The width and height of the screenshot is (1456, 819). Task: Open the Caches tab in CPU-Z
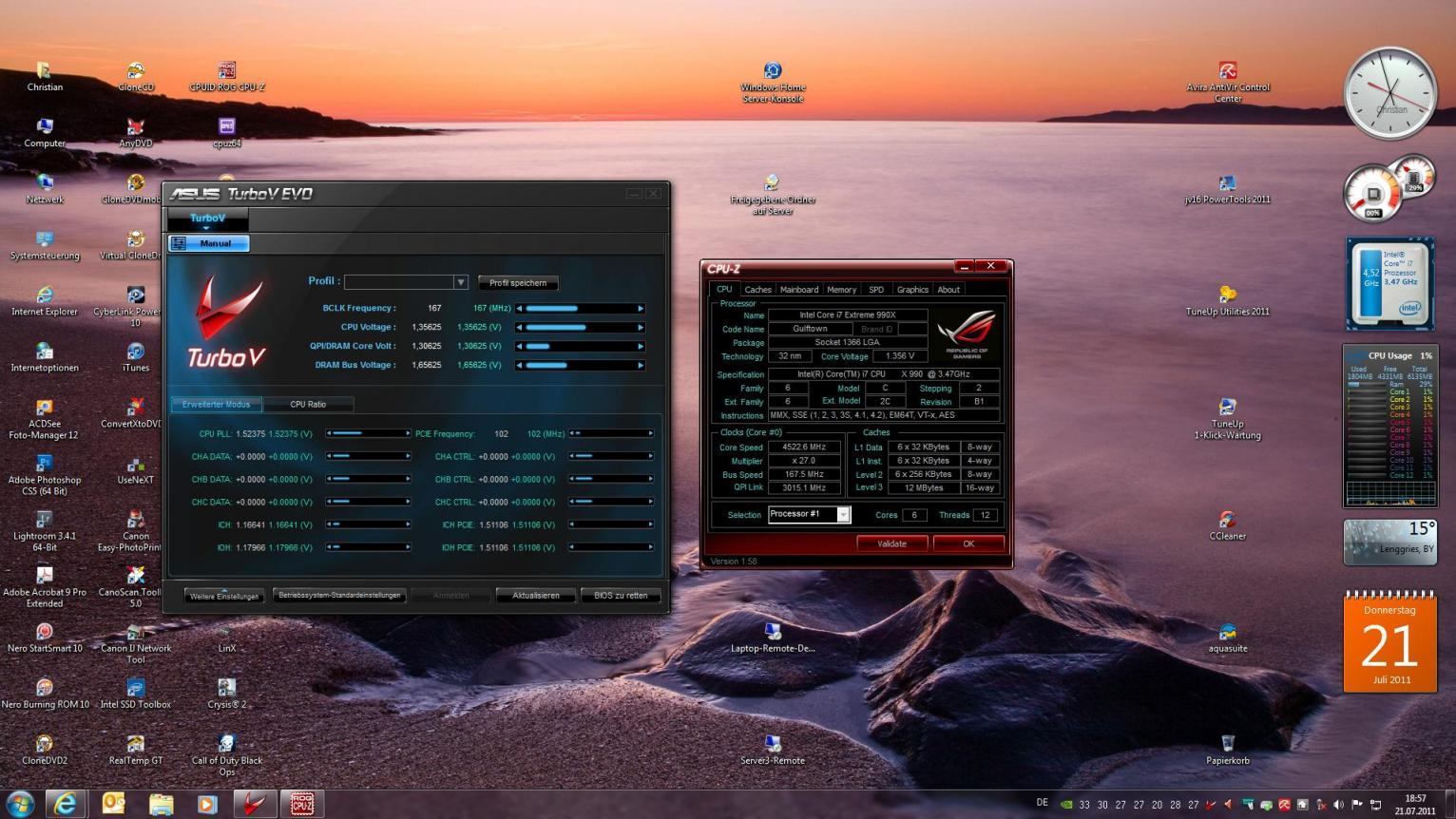click(x=757, y=290)
